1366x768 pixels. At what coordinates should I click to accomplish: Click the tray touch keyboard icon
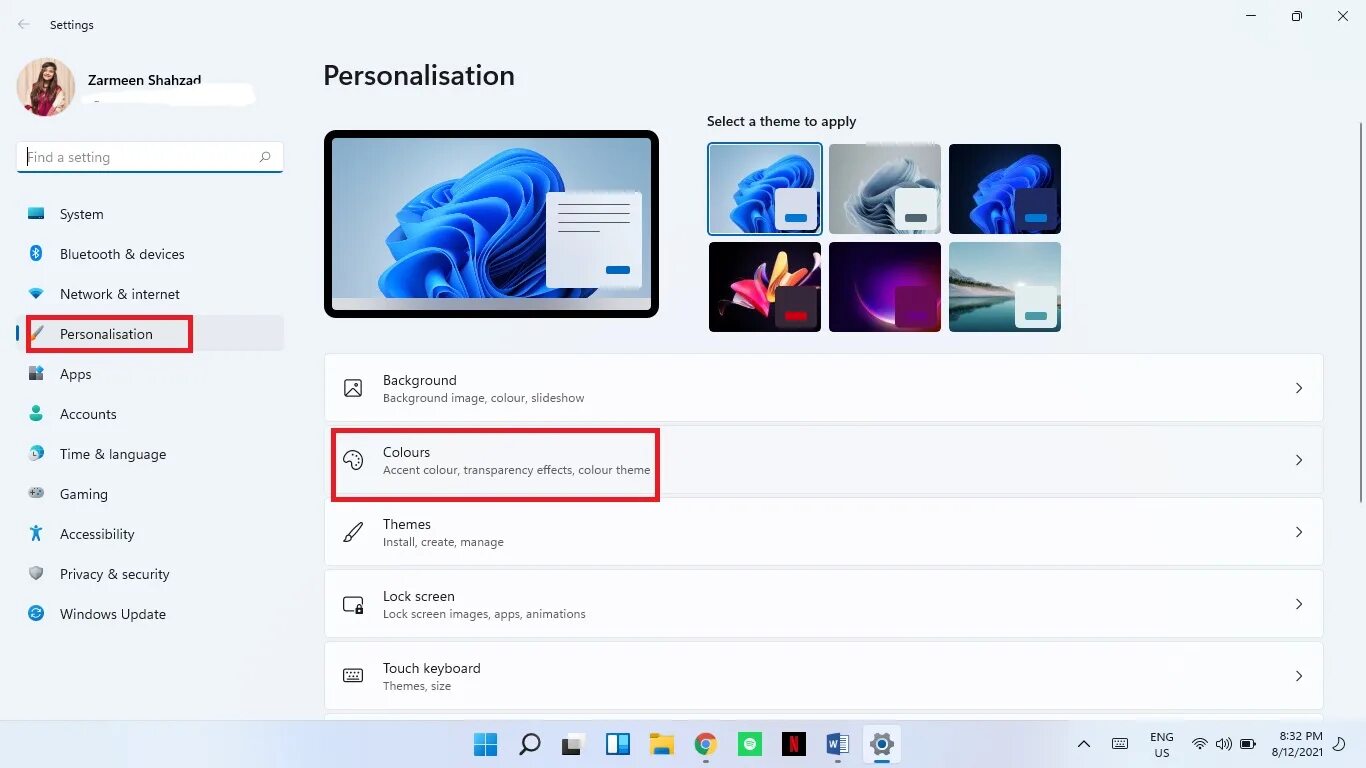[1120, 744]
